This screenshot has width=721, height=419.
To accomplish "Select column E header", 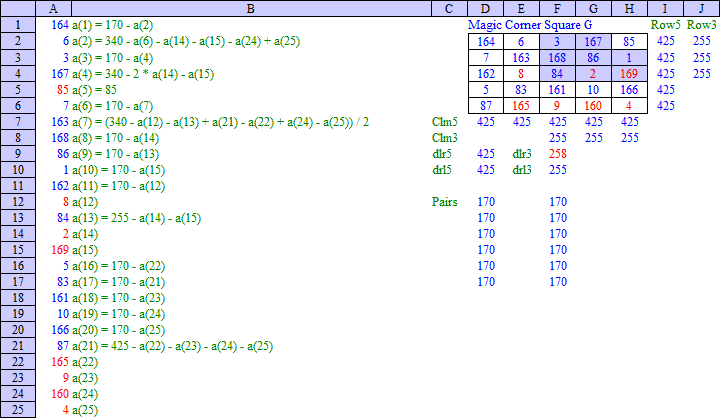I will point(521,8).
